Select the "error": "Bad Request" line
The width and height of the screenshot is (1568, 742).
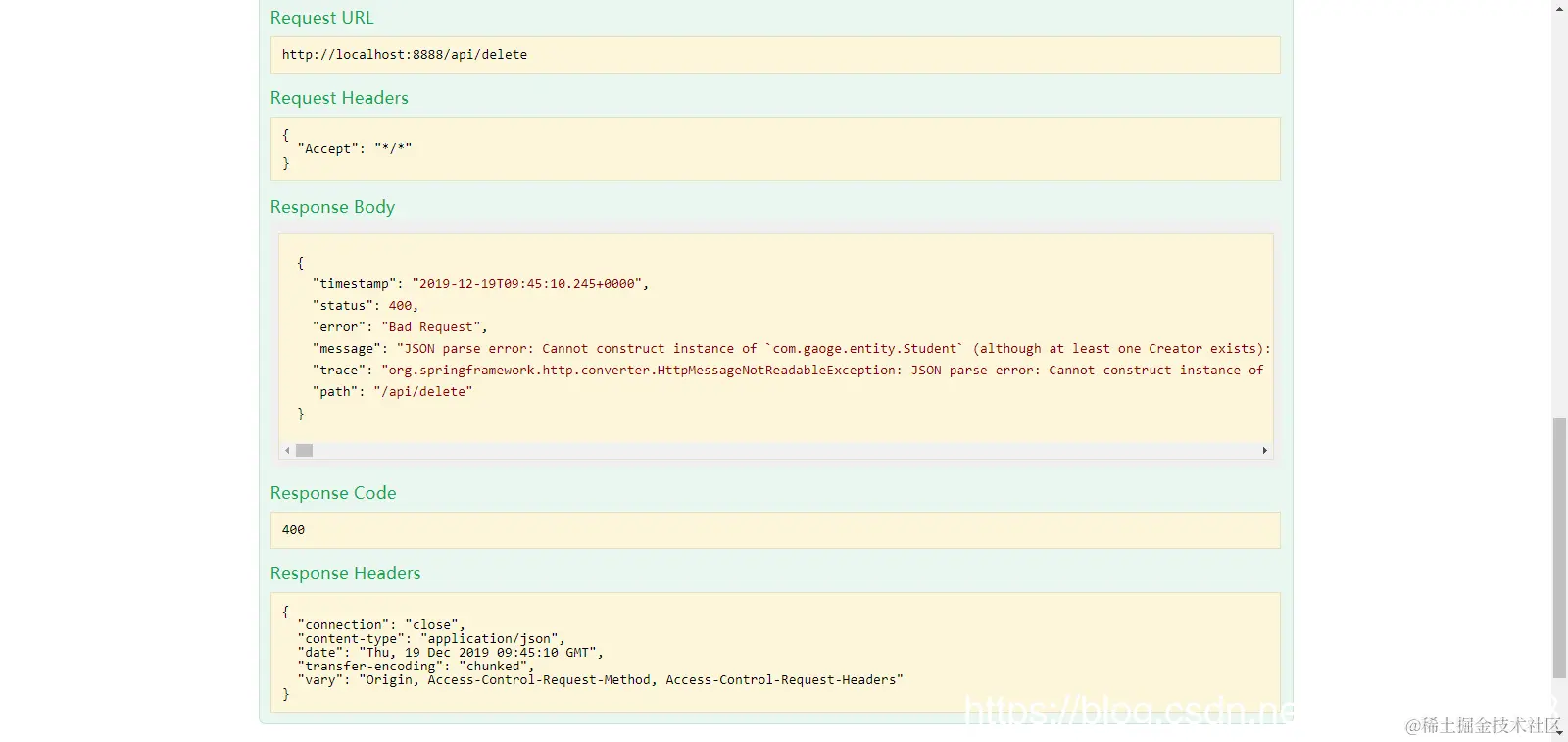400,327
